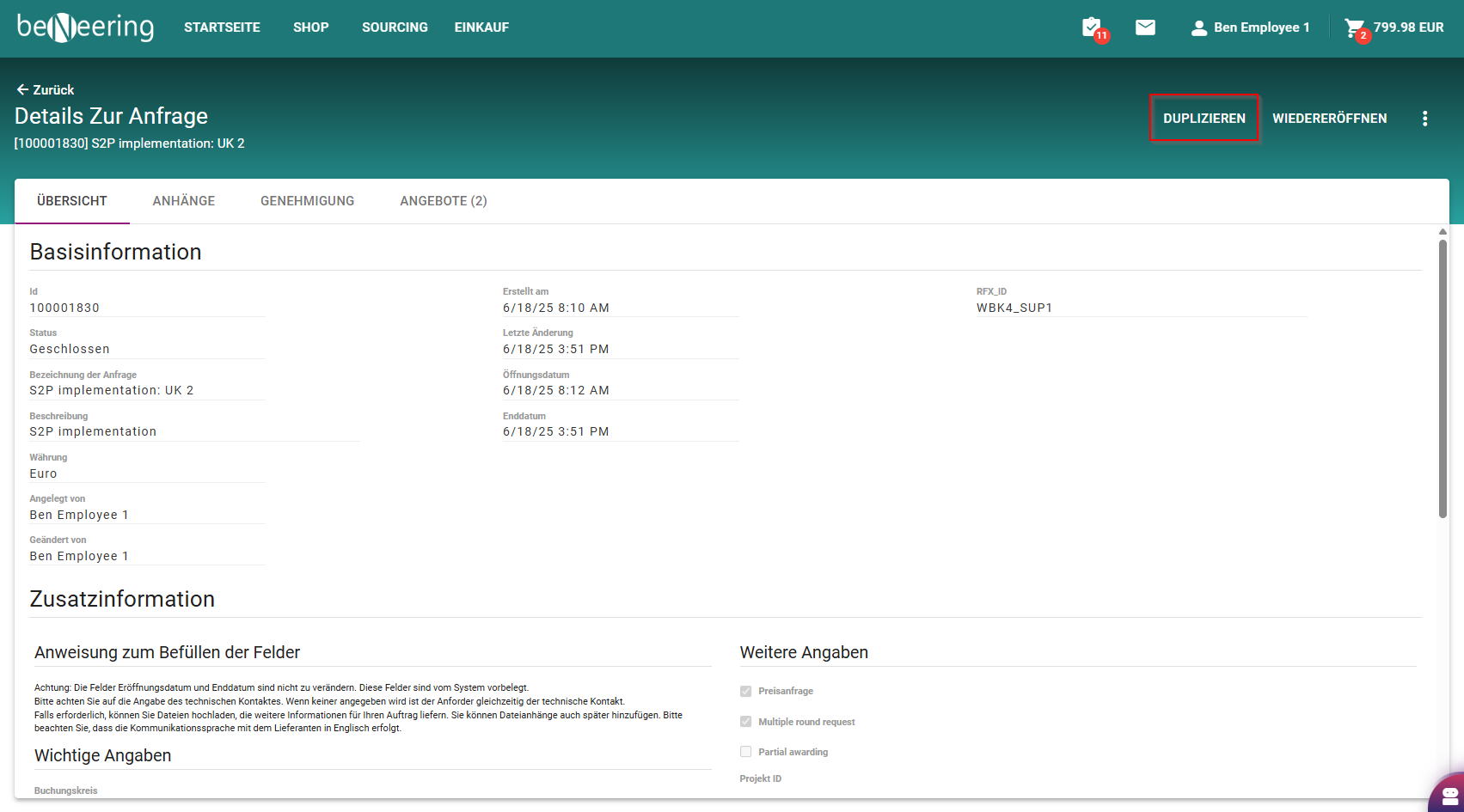
Task: Open the EINKAUF navigation menu
Action: pyautogui.click(x=481, y=27)
